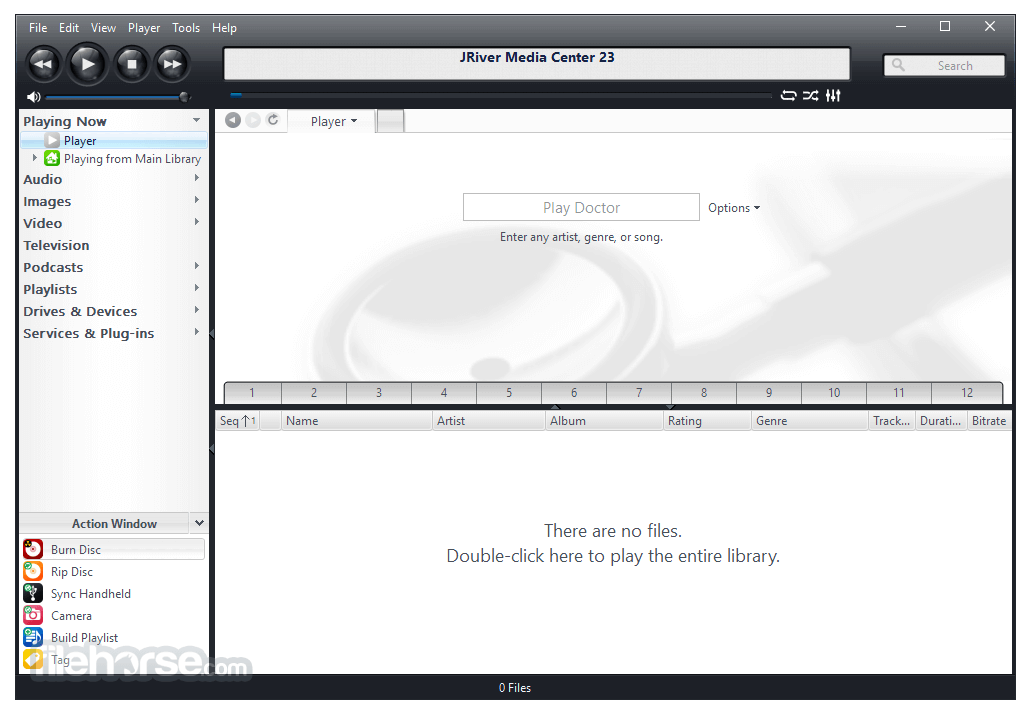Expand the Drives & Devices arrow

coord(196,310)
